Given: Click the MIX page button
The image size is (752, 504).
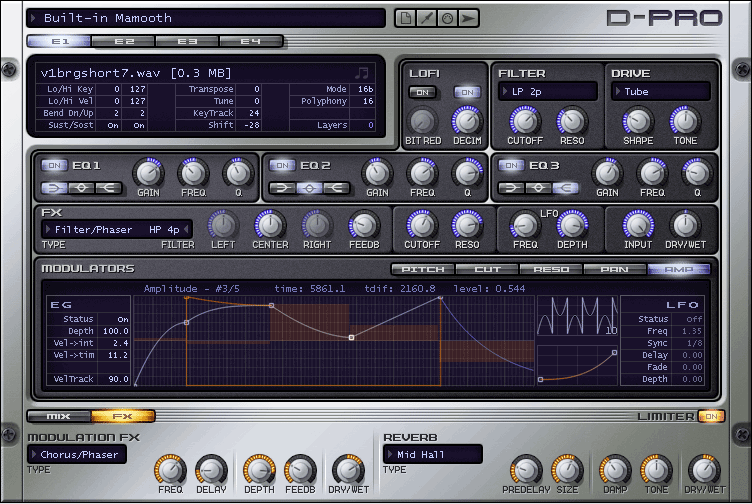Looking at the screenshot, I should point(58,417).
